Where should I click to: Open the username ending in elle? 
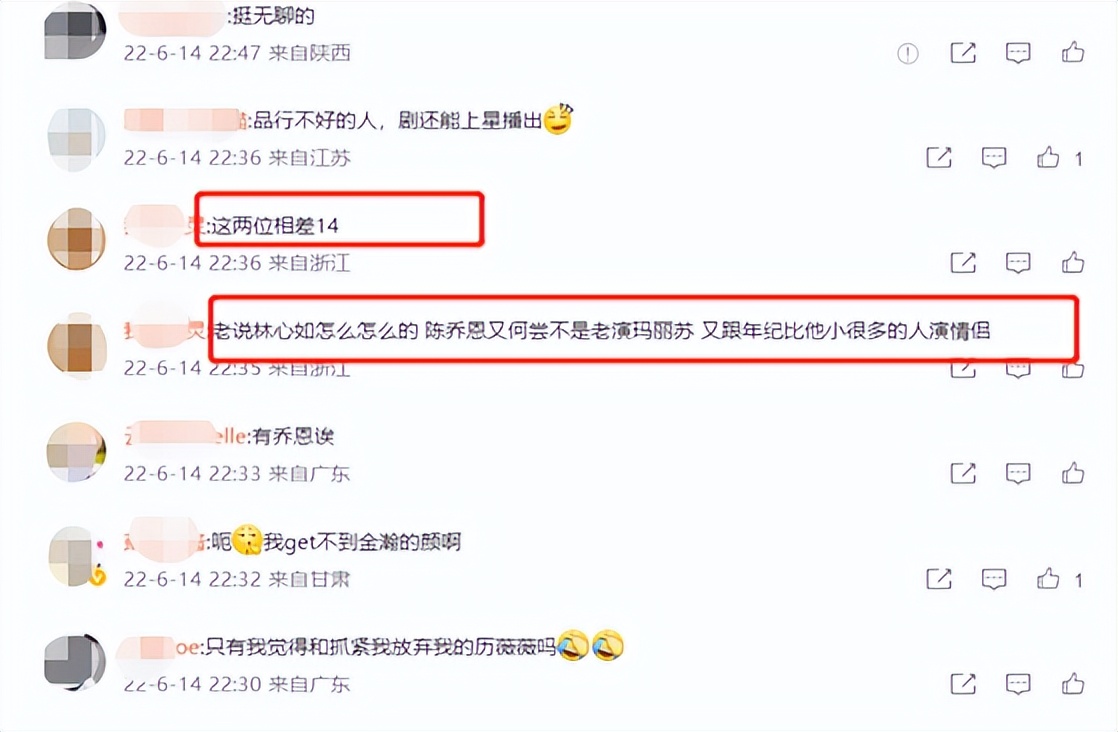(x=186, y=435)
